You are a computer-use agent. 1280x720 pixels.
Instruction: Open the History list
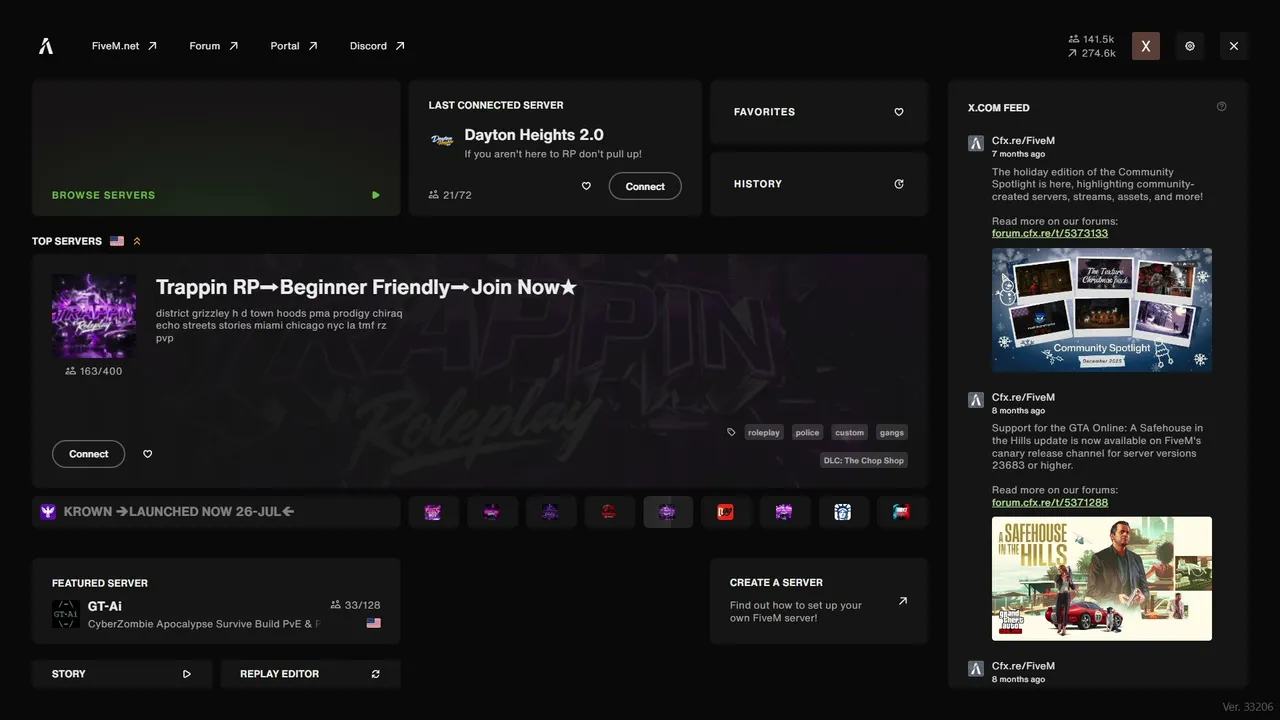[x=819, y=184]
